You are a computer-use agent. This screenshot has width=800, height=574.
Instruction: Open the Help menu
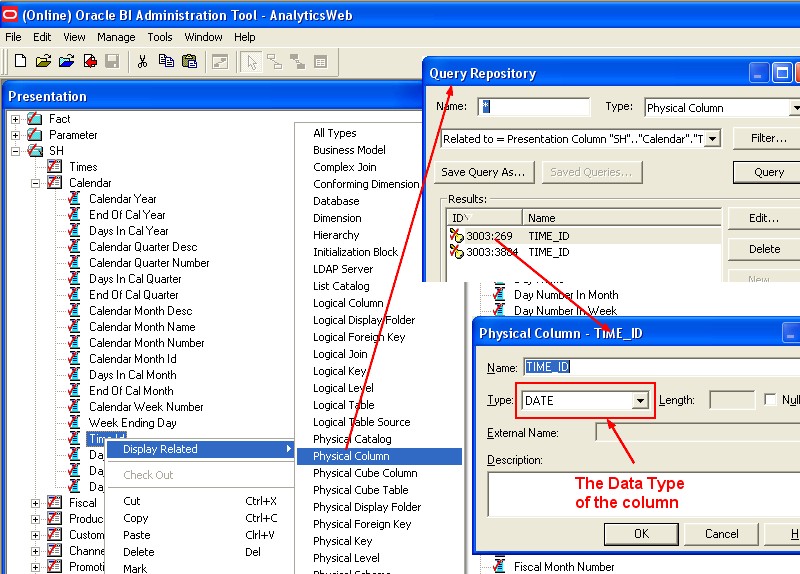coord(244,37)
